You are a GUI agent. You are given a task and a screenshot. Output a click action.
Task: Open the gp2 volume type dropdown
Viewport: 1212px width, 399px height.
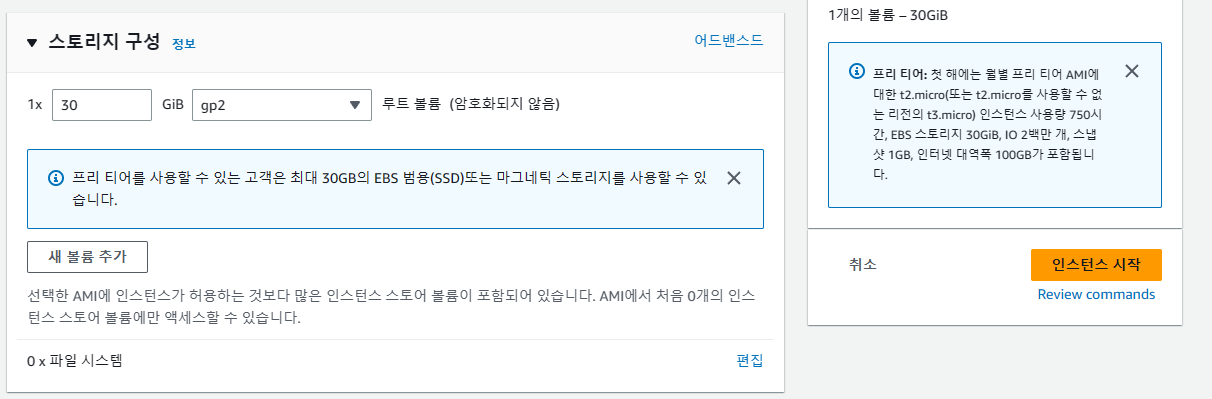[x=282, y=104]
